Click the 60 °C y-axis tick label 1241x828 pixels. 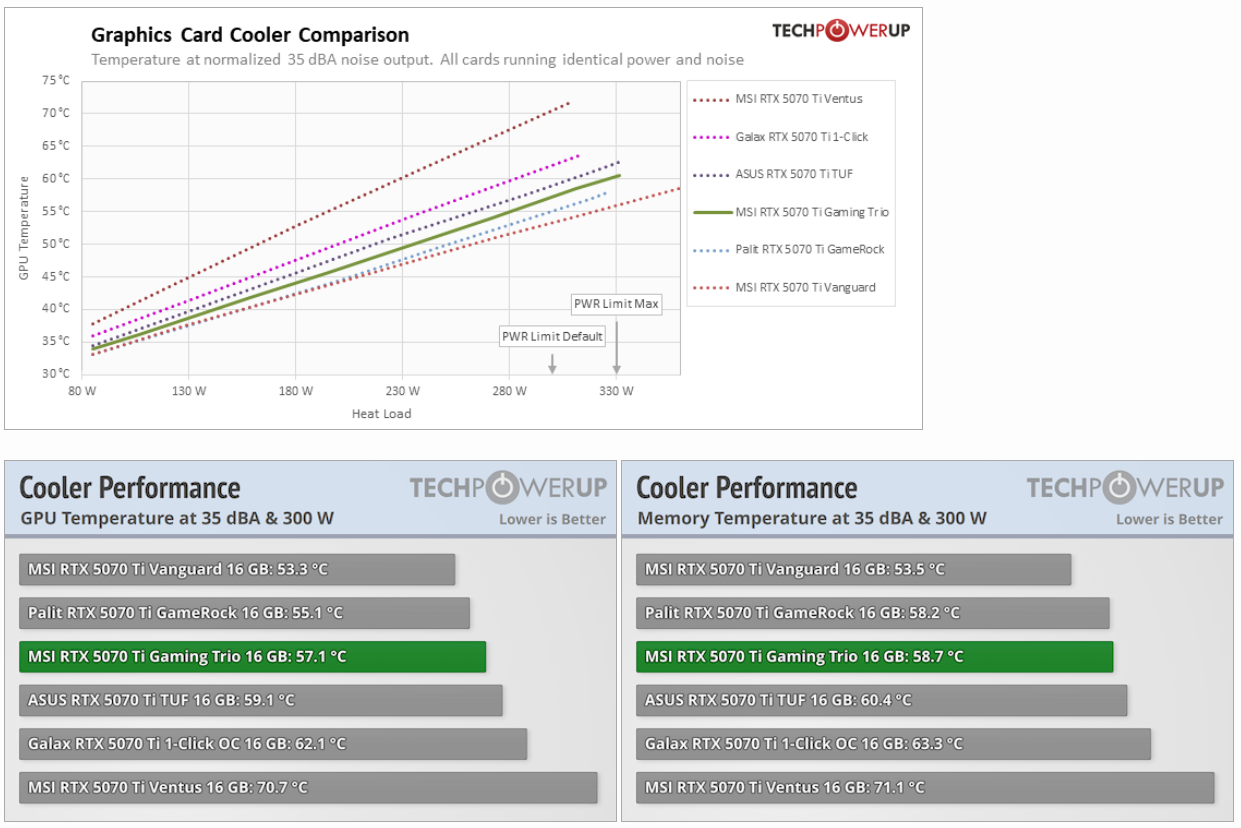tap(56, 178)
